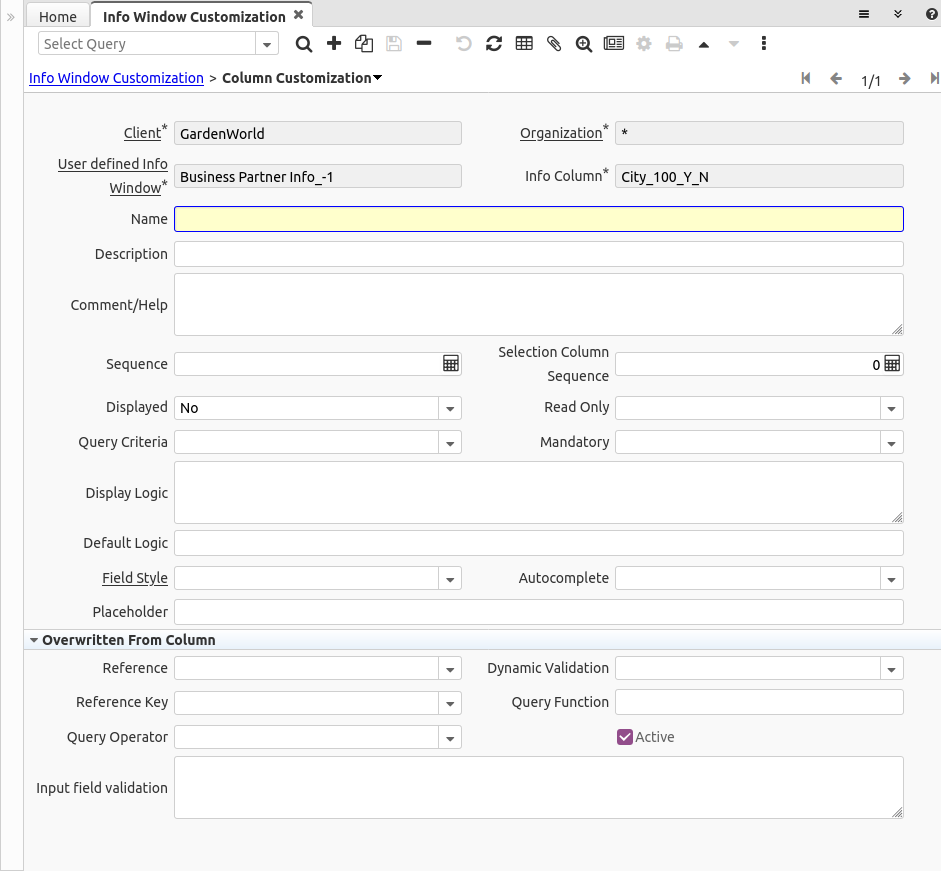
Task: Delete the record using the minus icon
Action: pyautogui.click(x=424, y=44)
